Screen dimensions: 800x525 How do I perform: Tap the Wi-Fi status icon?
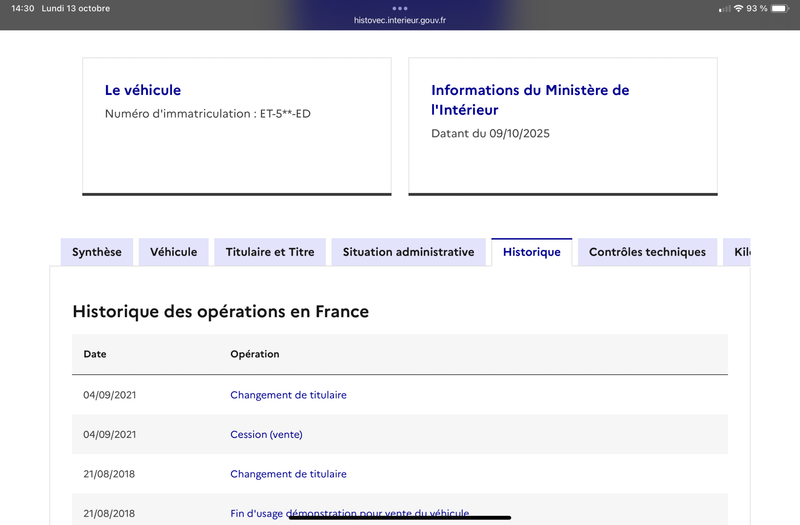(x=738, y=8)
